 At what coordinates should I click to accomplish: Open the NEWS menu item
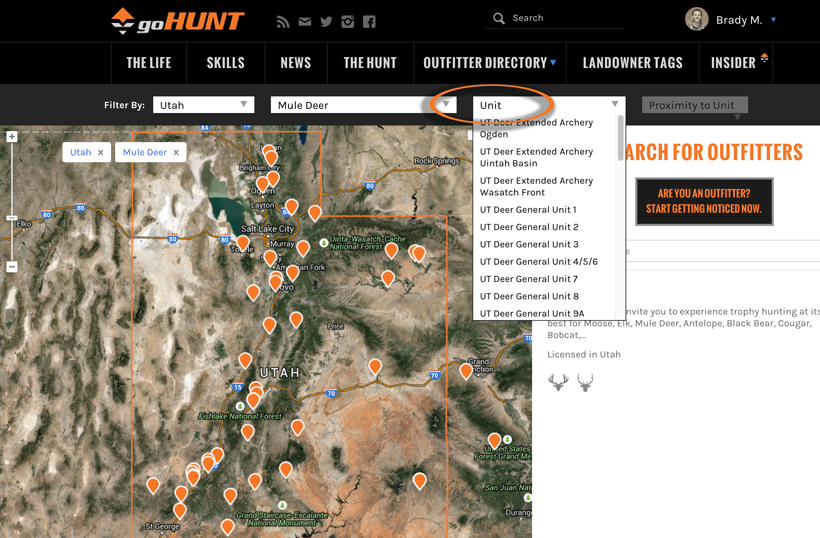(x=296, y=63)
